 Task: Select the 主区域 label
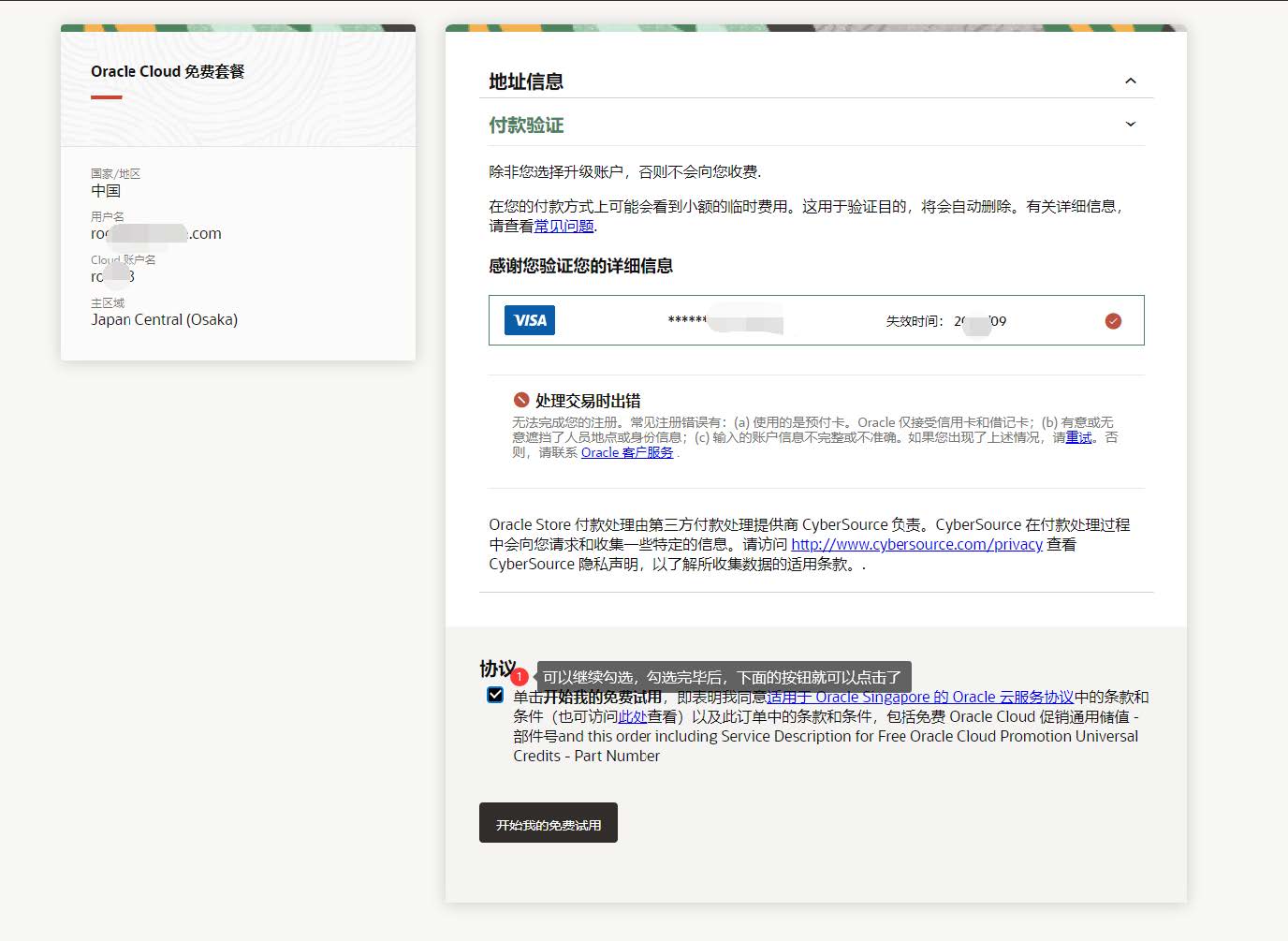108,302
